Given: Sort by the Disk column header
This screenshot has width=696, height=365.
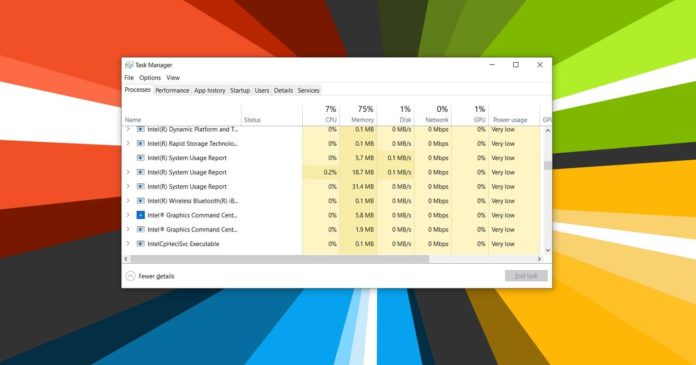Looking at the screenshot, I should (x=395, y=115).
